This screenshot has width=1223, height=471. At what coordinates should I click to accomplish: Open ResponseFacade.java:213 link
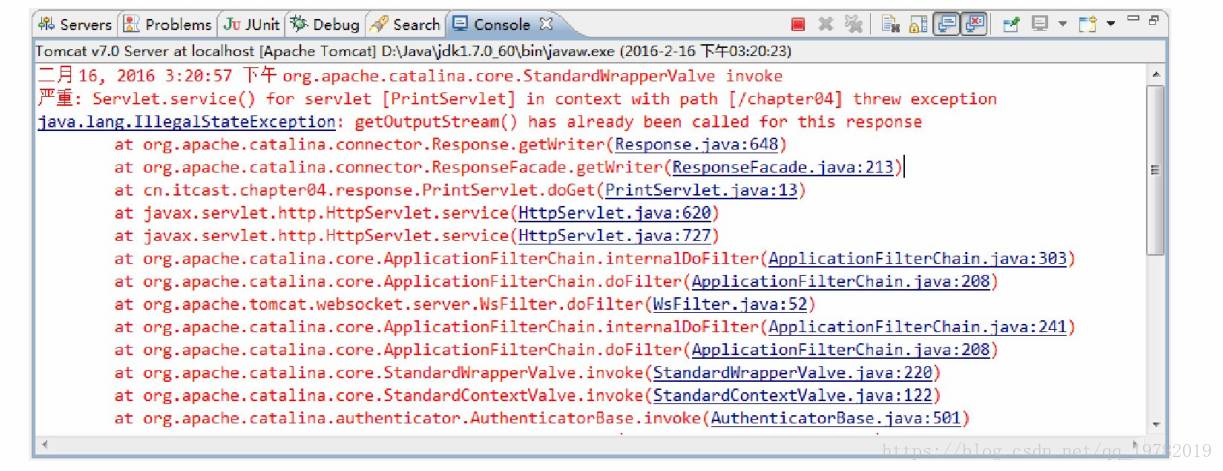783,168
